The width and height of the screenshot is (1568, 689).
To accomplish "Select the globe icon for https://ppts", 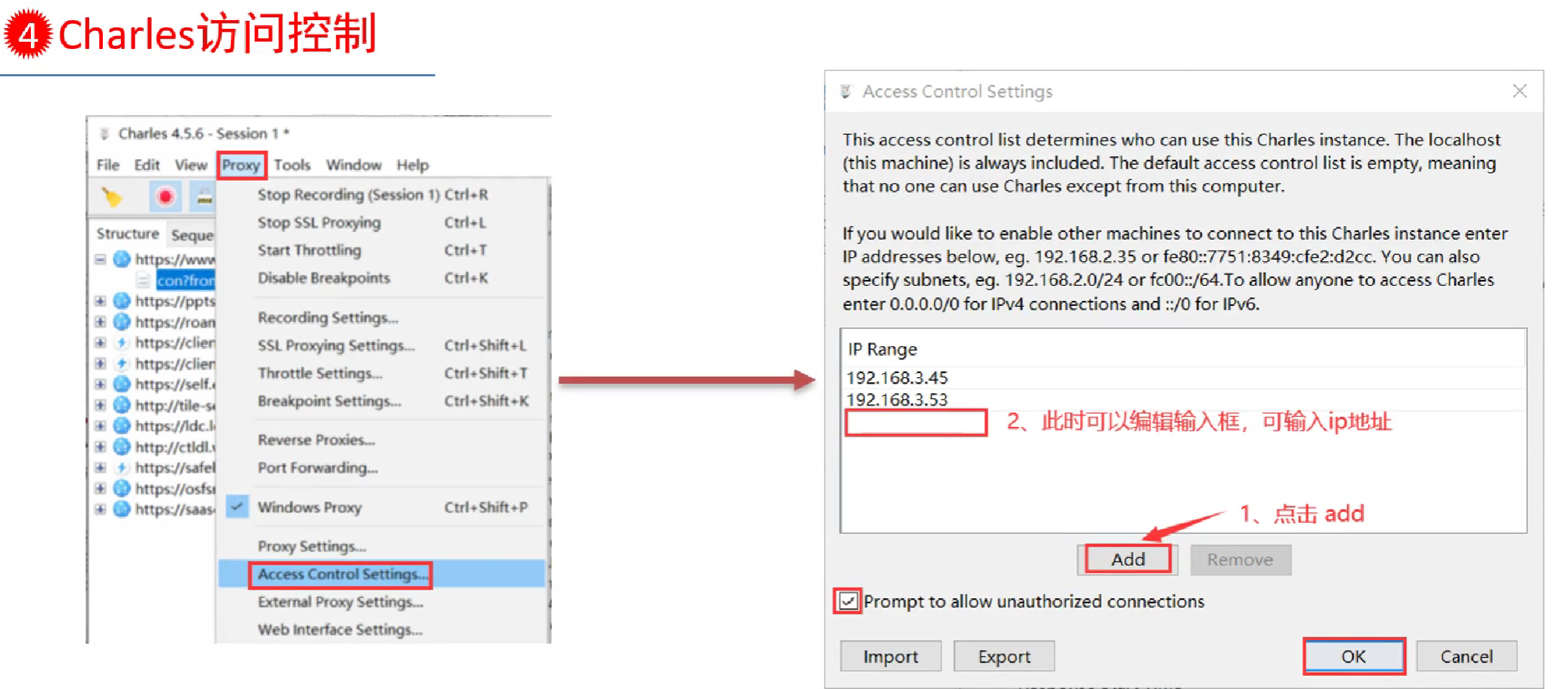I will 122,301.
